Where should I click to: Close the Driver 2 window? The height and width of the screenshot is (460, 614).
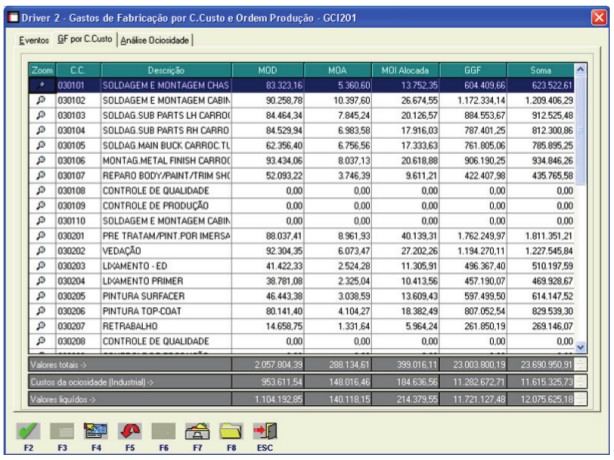(x=599, y=18)
